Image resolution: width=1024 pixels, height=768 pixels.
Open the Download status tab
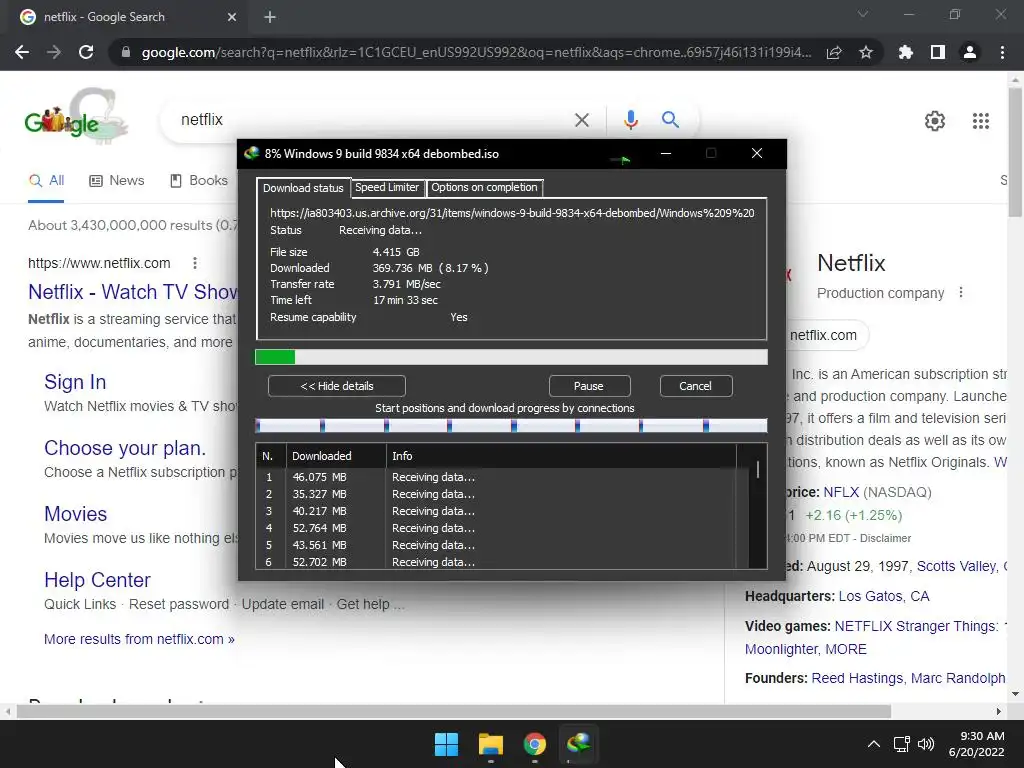tap(303, 188)
